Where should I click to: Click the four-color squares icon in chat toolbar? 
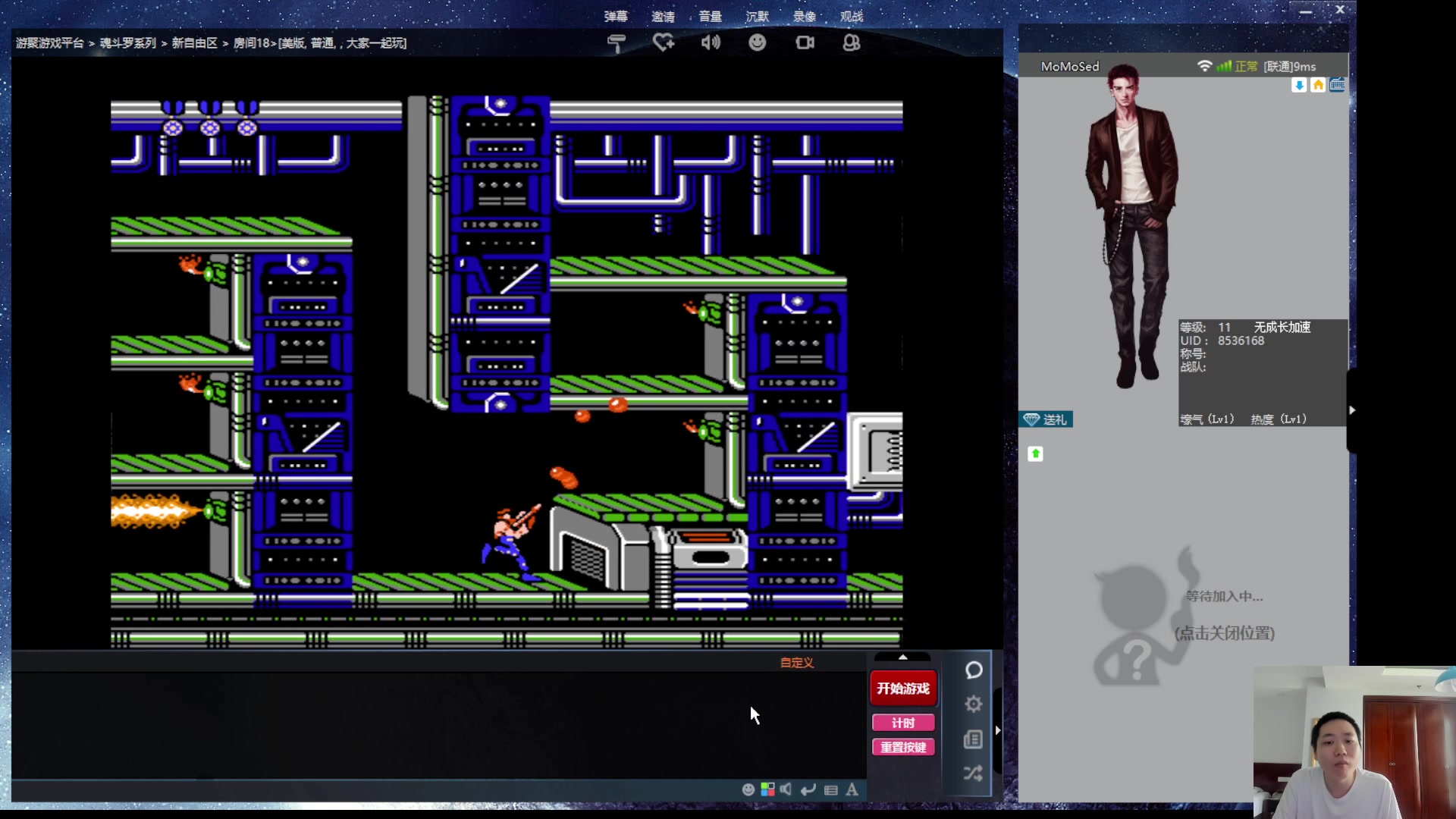point(767,789)
